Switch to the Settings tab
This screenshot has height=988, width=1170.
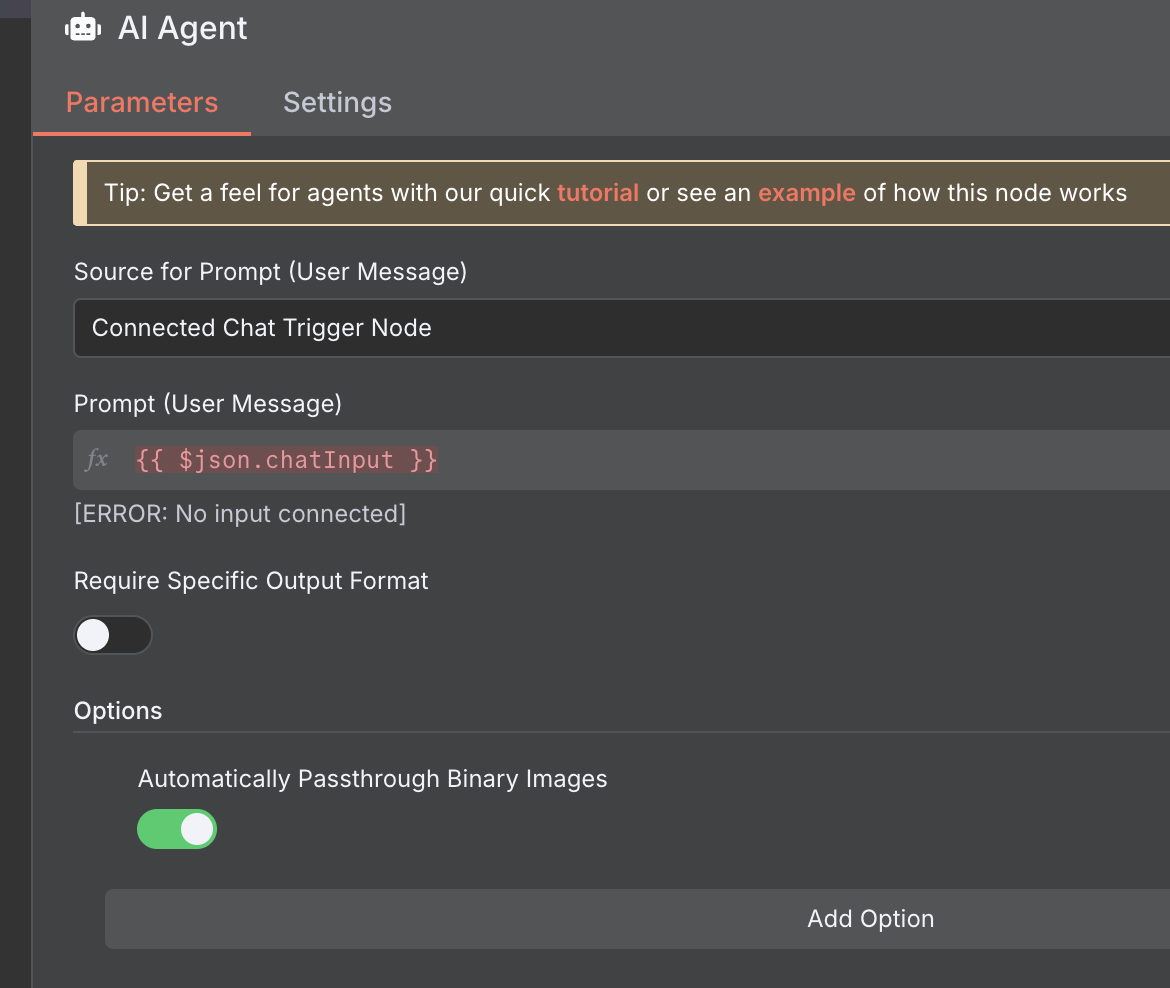tap(337, 102)
